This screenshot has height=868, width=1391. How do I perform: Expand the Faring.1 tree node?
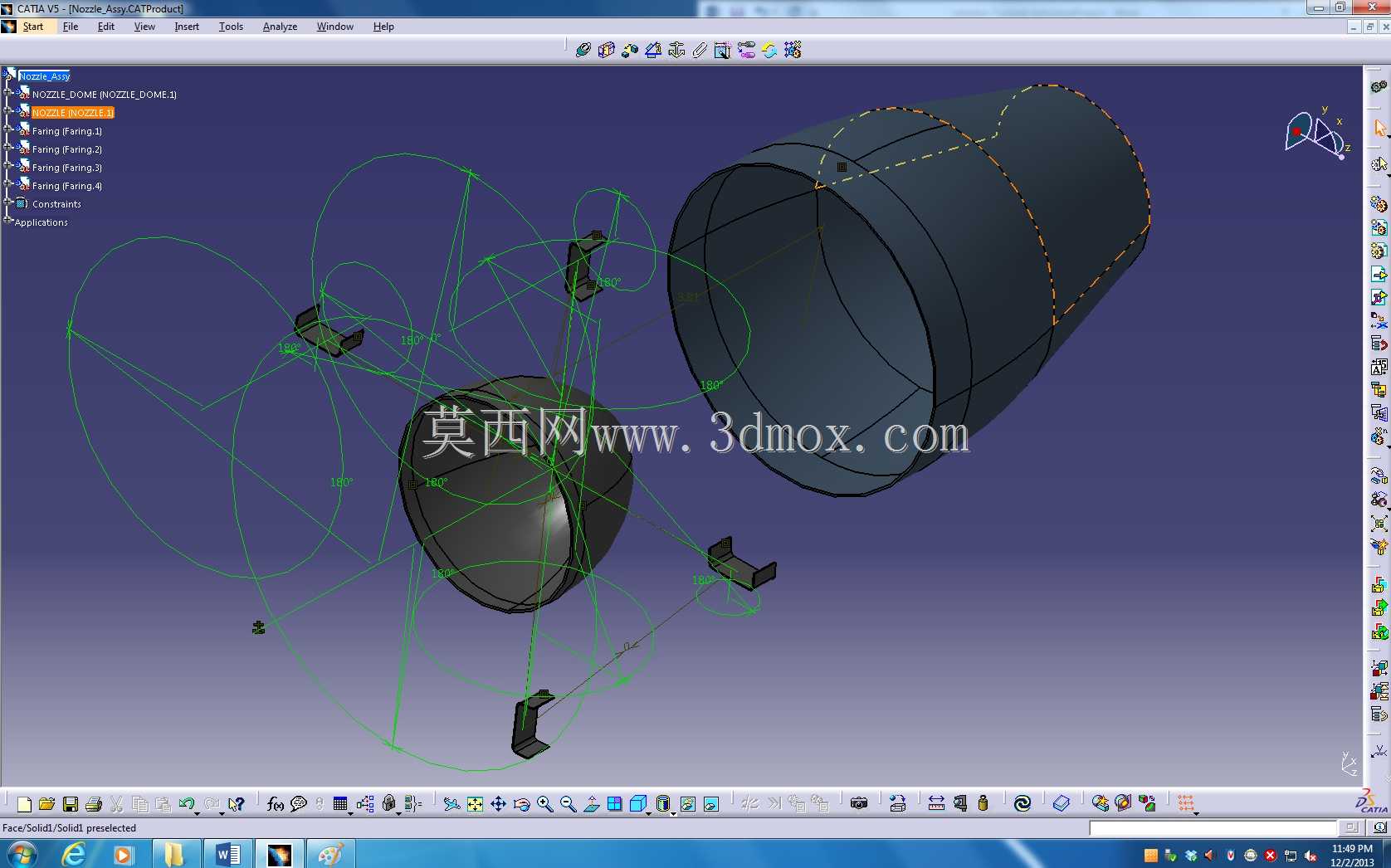[8, 129]
